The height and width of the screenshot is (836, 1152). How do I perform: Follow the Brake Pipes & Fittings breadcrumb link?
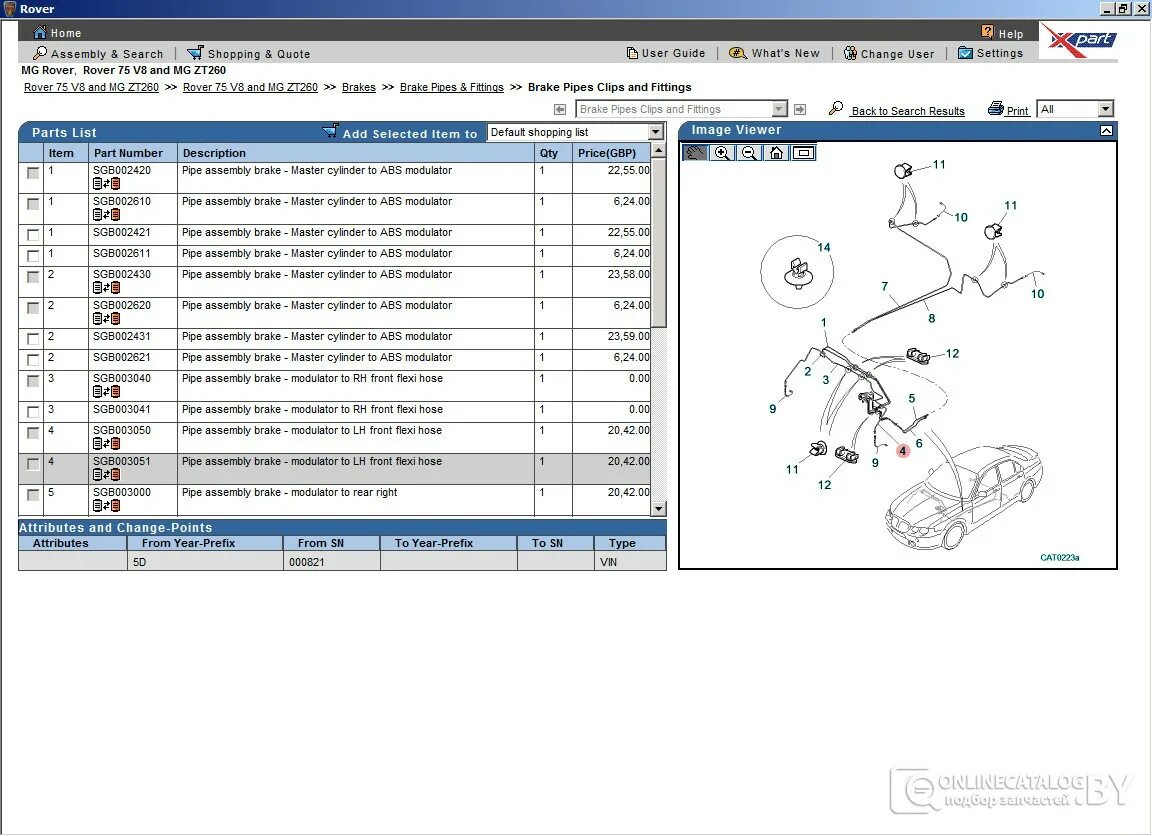point(452,87)
